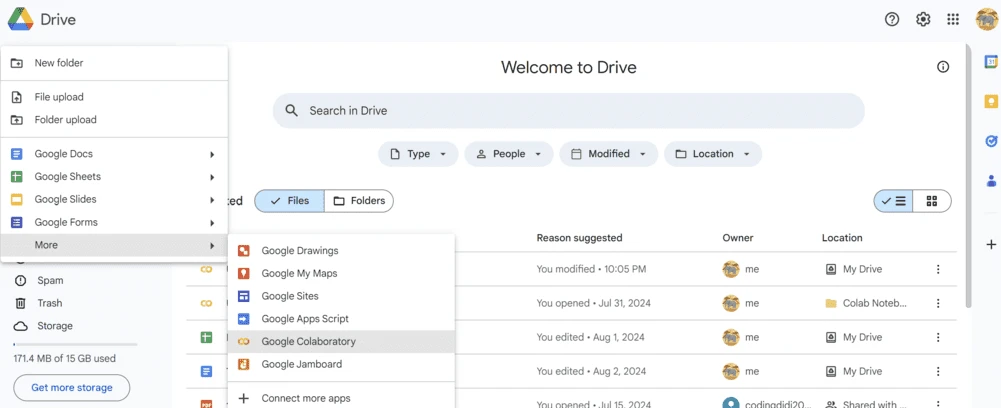Screen dimensions: 1001x408
Task: Toggle the Files filter chip
Action: click(x=289, y=201)
